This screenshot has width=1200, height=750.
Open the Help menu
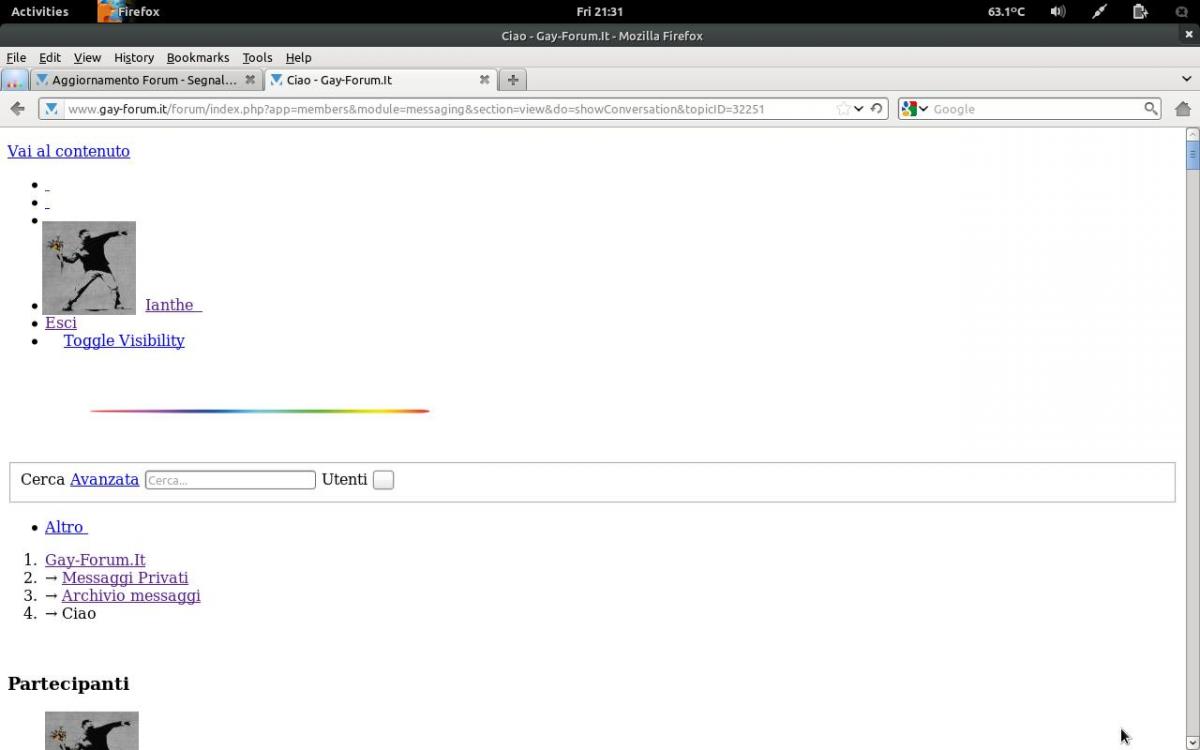(298, 58)
